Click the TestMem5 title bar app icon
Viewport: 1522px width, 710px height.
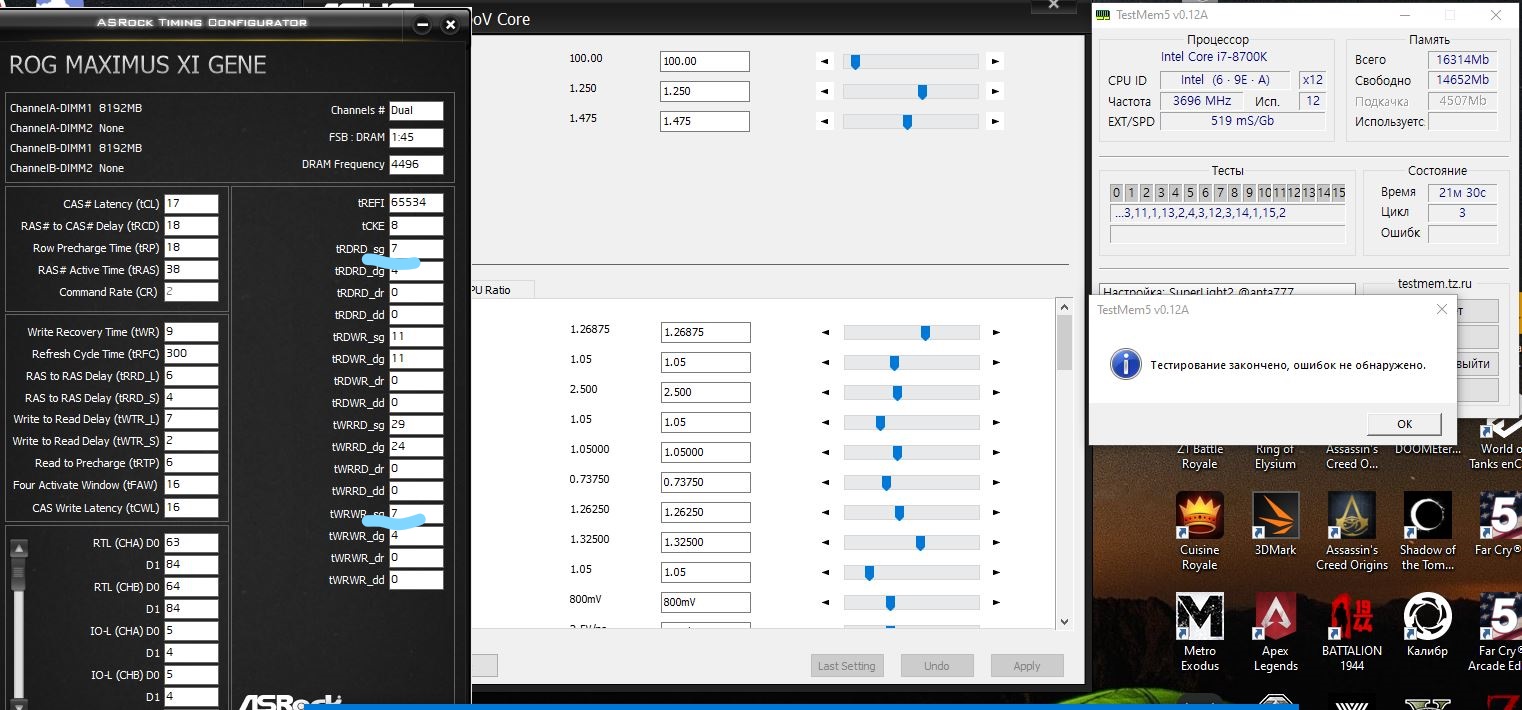(x=1103, y=15)
